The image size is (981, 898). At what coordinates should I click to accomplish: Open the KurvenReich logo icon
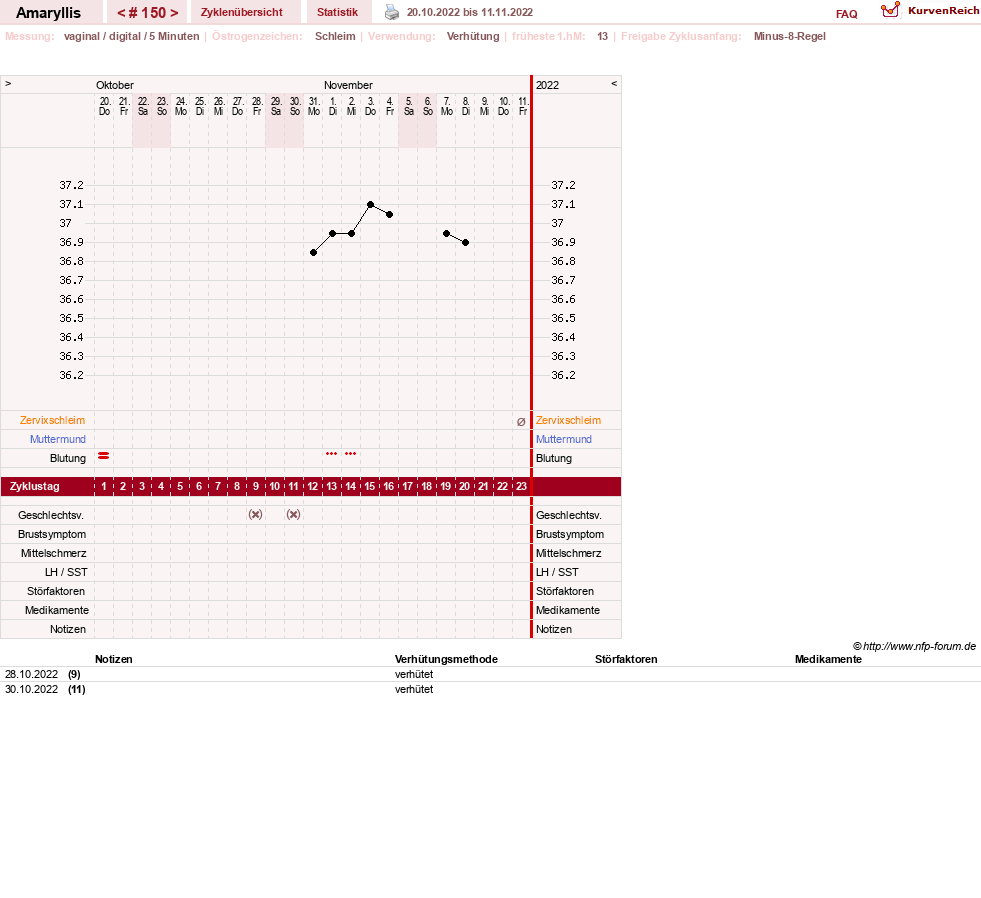point(890,10)
